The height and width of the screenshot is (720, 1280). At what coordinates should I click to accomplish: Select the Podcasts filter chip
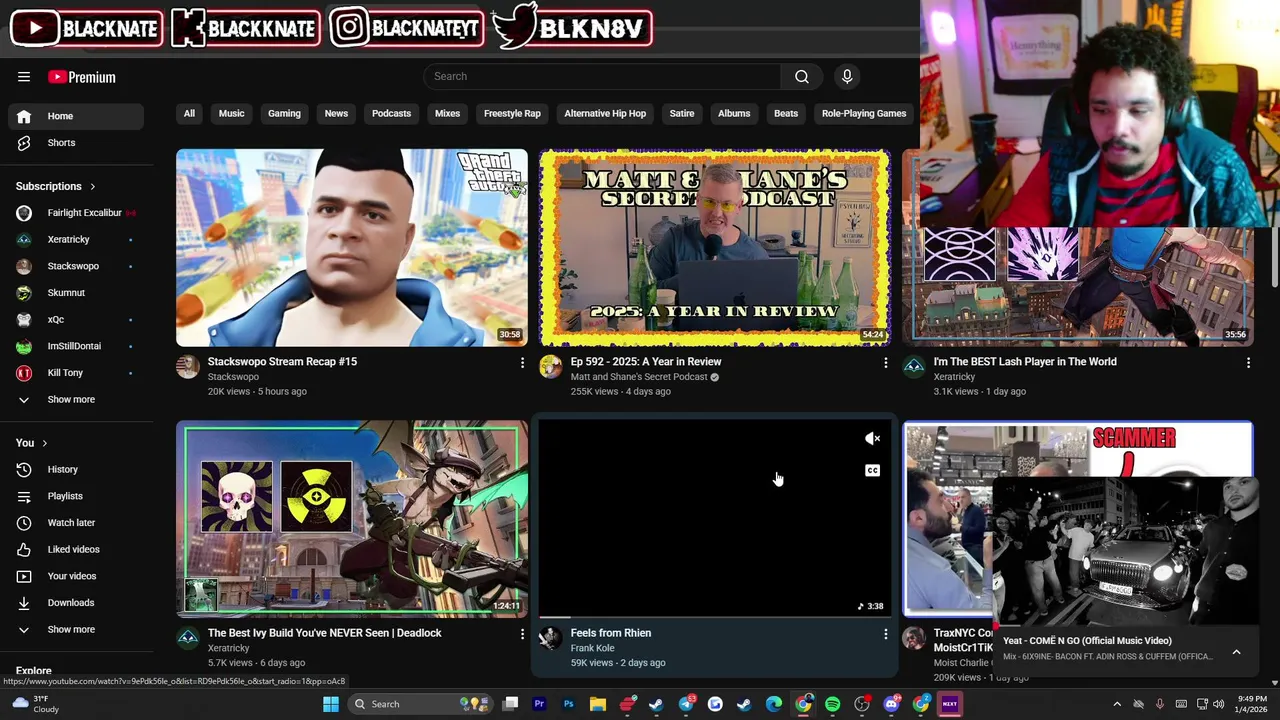(391, 113)
